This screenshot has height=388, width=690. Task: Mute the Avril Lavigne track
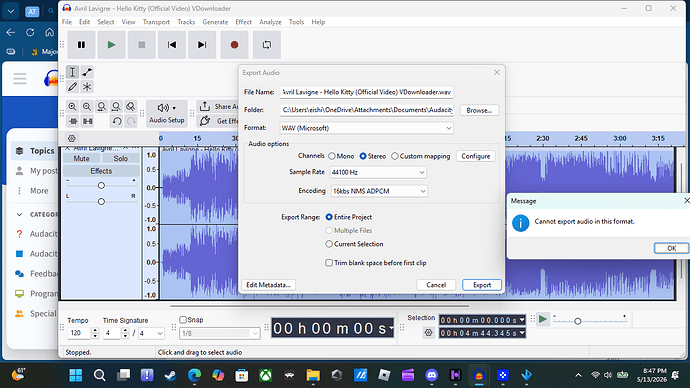coord(81,158)
